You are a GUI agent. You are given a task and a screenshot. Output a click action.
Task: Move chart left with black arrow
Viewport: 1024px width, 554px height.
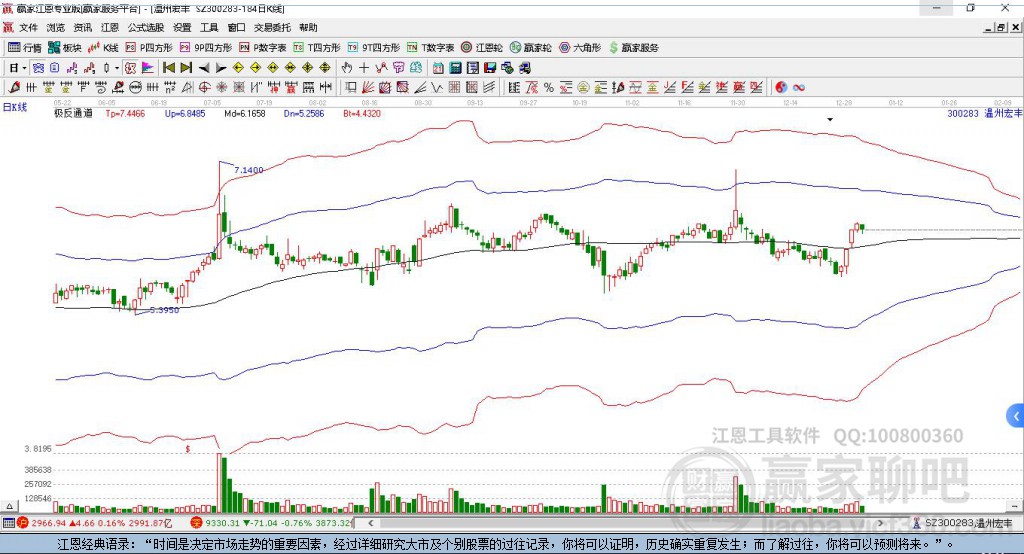[x=204, y=68]
